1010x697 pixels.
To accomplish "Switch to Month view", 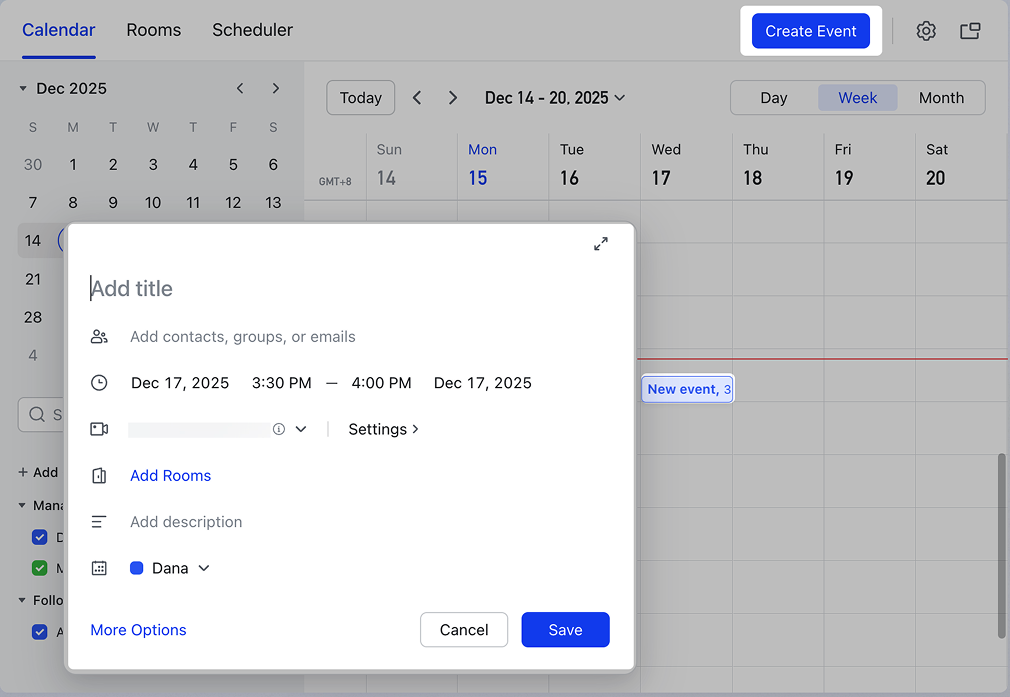I will pos(941,98).
